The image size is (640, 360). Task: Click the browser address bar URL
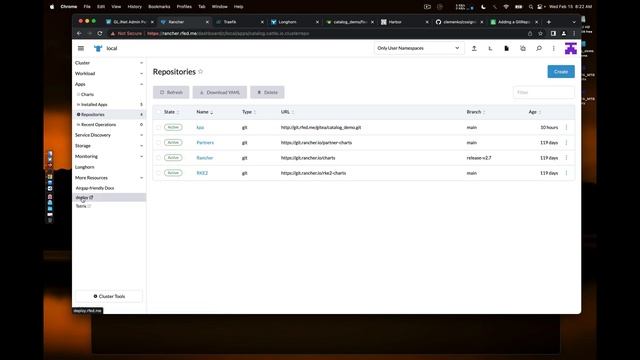[x=229, y=33]
